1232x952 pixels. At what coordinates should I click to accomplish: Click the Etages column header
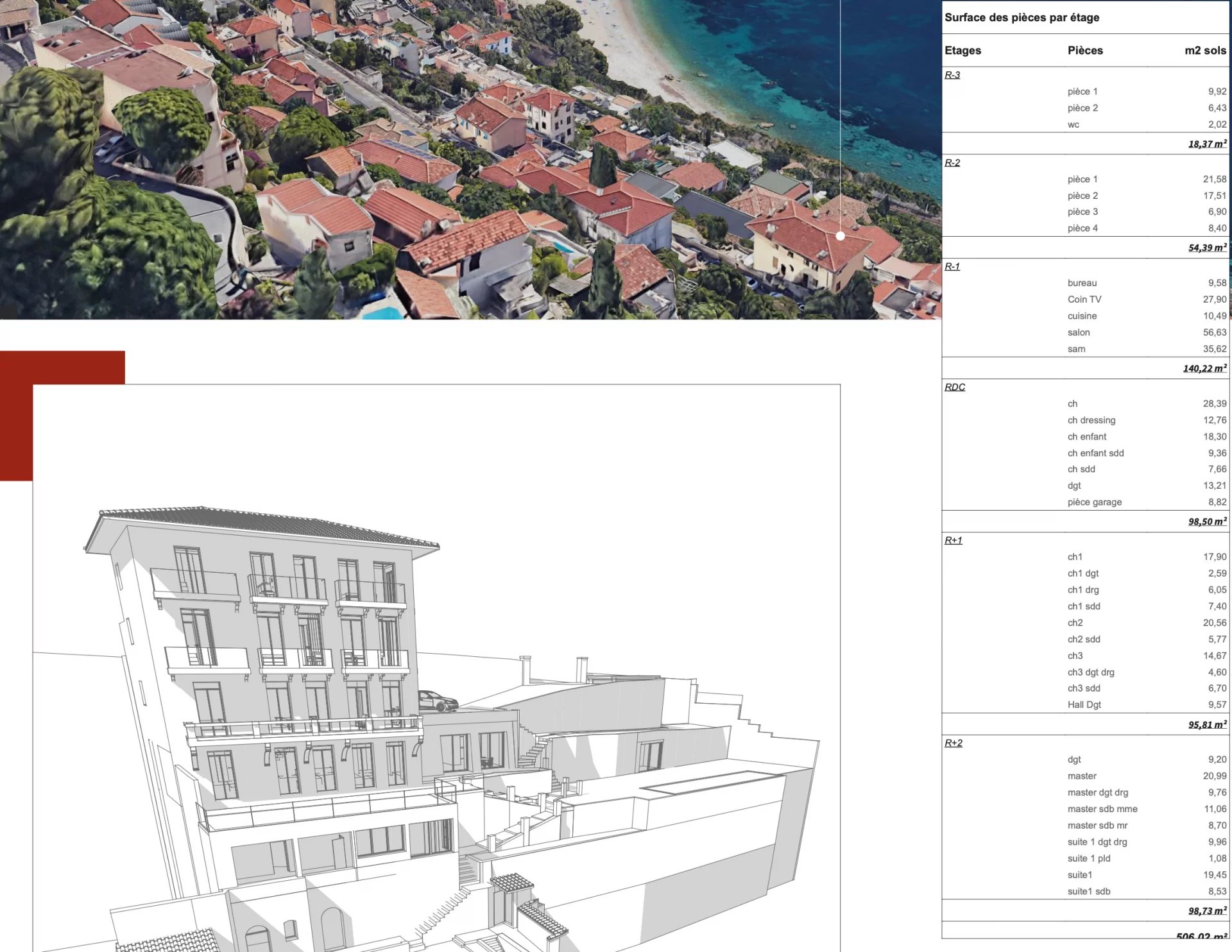click(x=963, y=51)
